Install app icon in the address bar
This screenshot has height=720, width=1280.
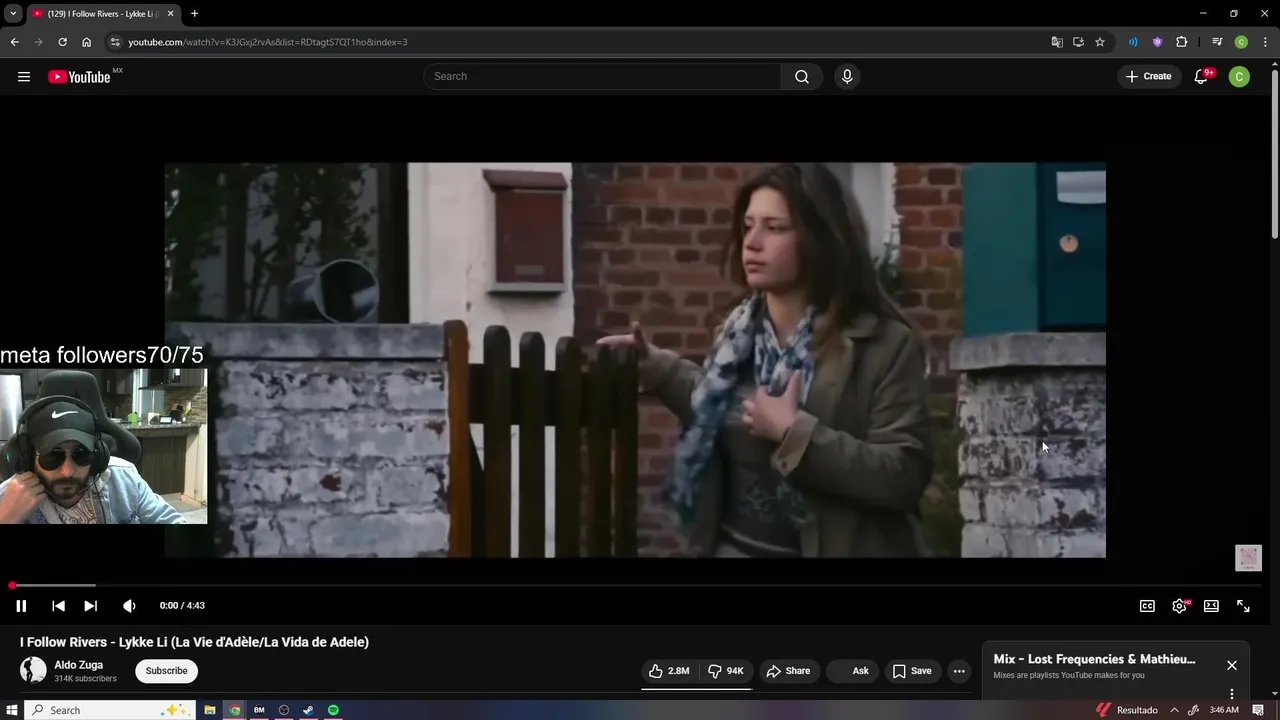[x=1078, y=42]
